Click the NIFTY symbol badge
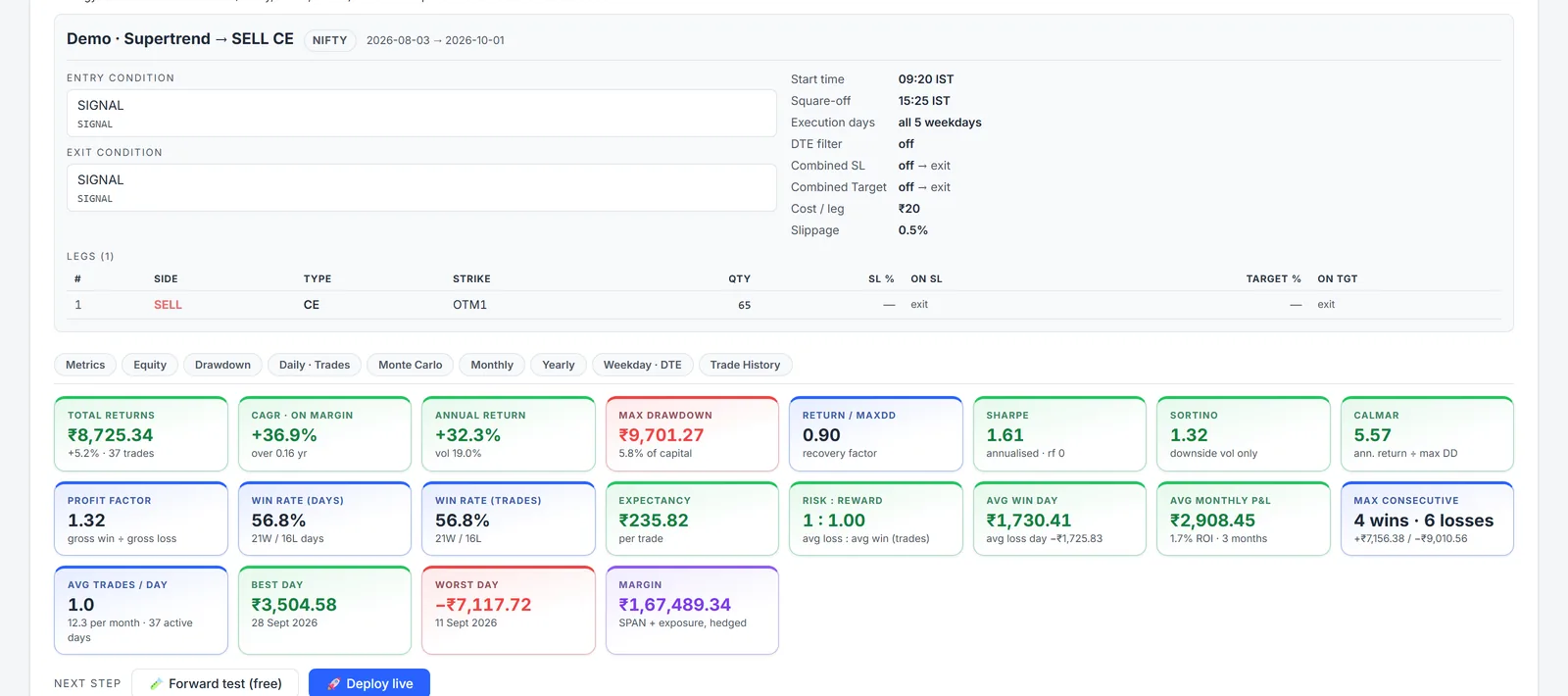 (x=330, y=40)
